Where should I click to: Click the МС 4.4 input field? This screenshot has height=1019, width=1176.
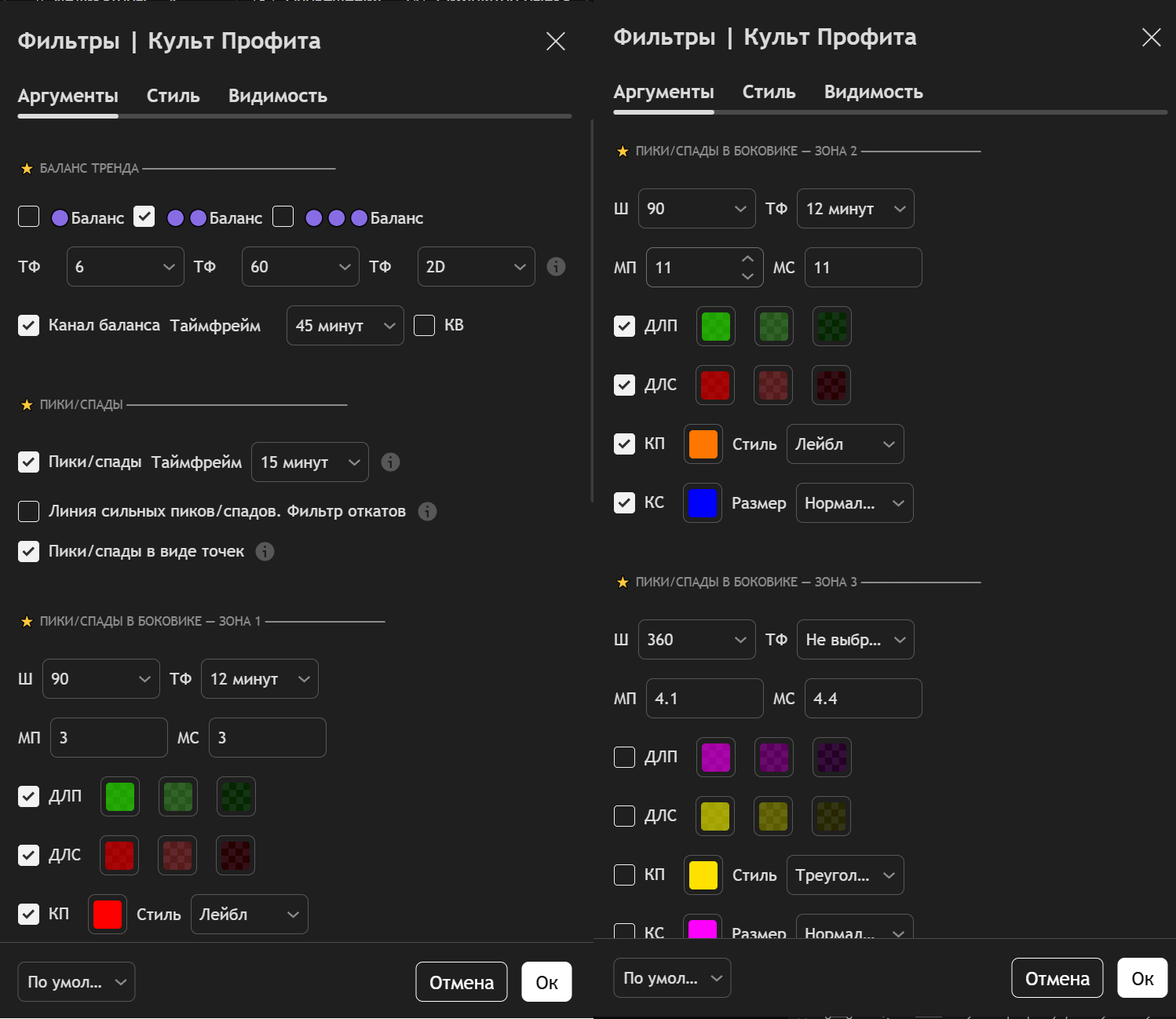(862, 699)
